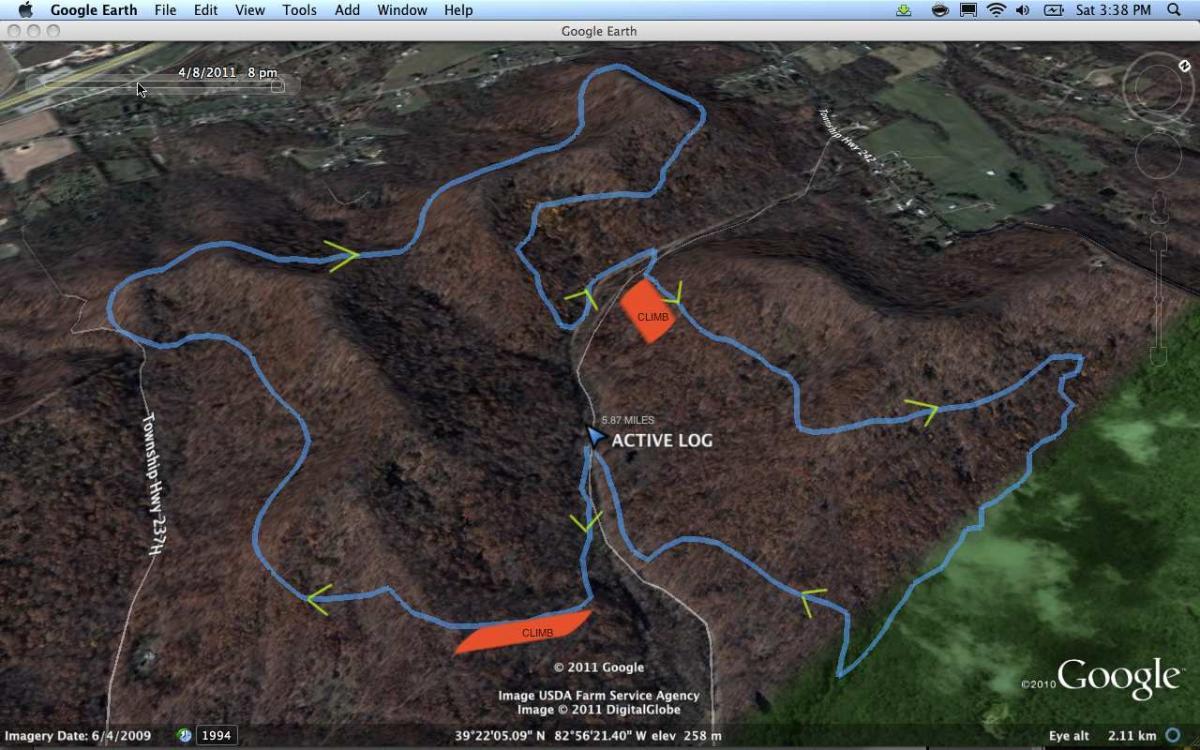1200x750 pixels.
Task: Click the battery status menu bar icon
Action: pyautogui.click(x=1055, y=10)
